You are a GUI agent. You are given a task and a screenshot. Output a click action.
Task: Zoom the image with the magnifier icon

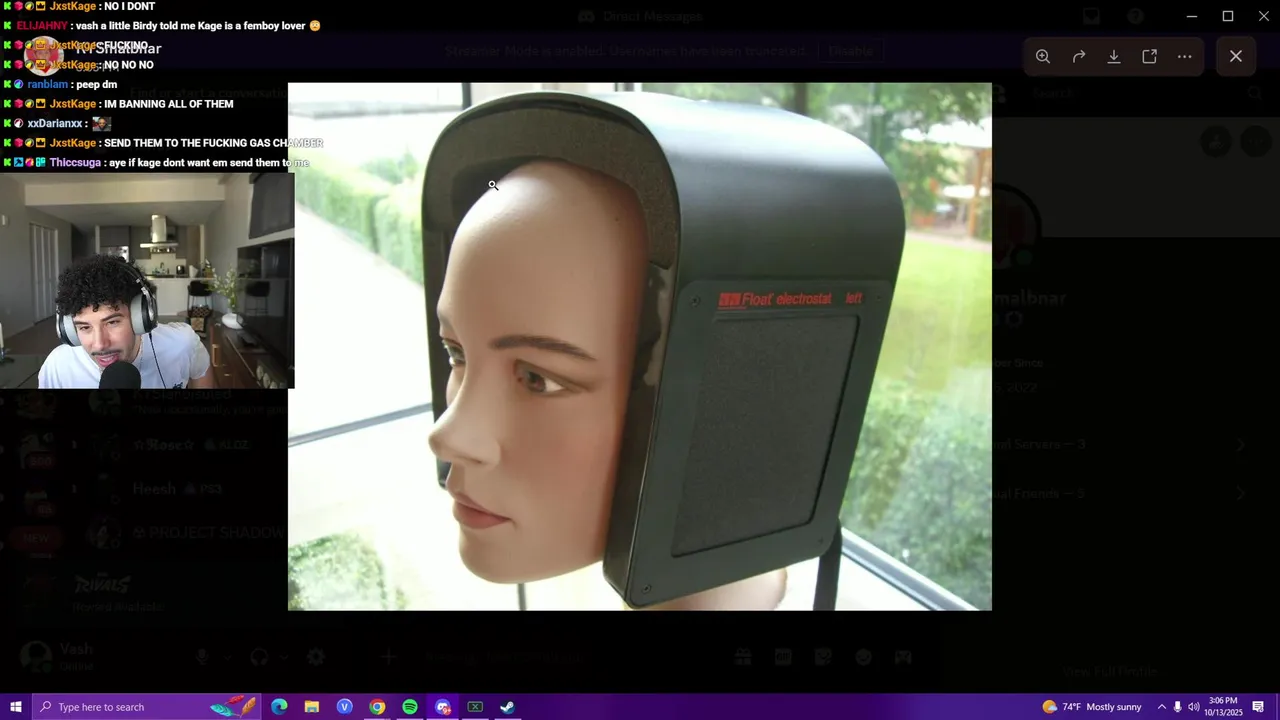[x=1043, y=57]
